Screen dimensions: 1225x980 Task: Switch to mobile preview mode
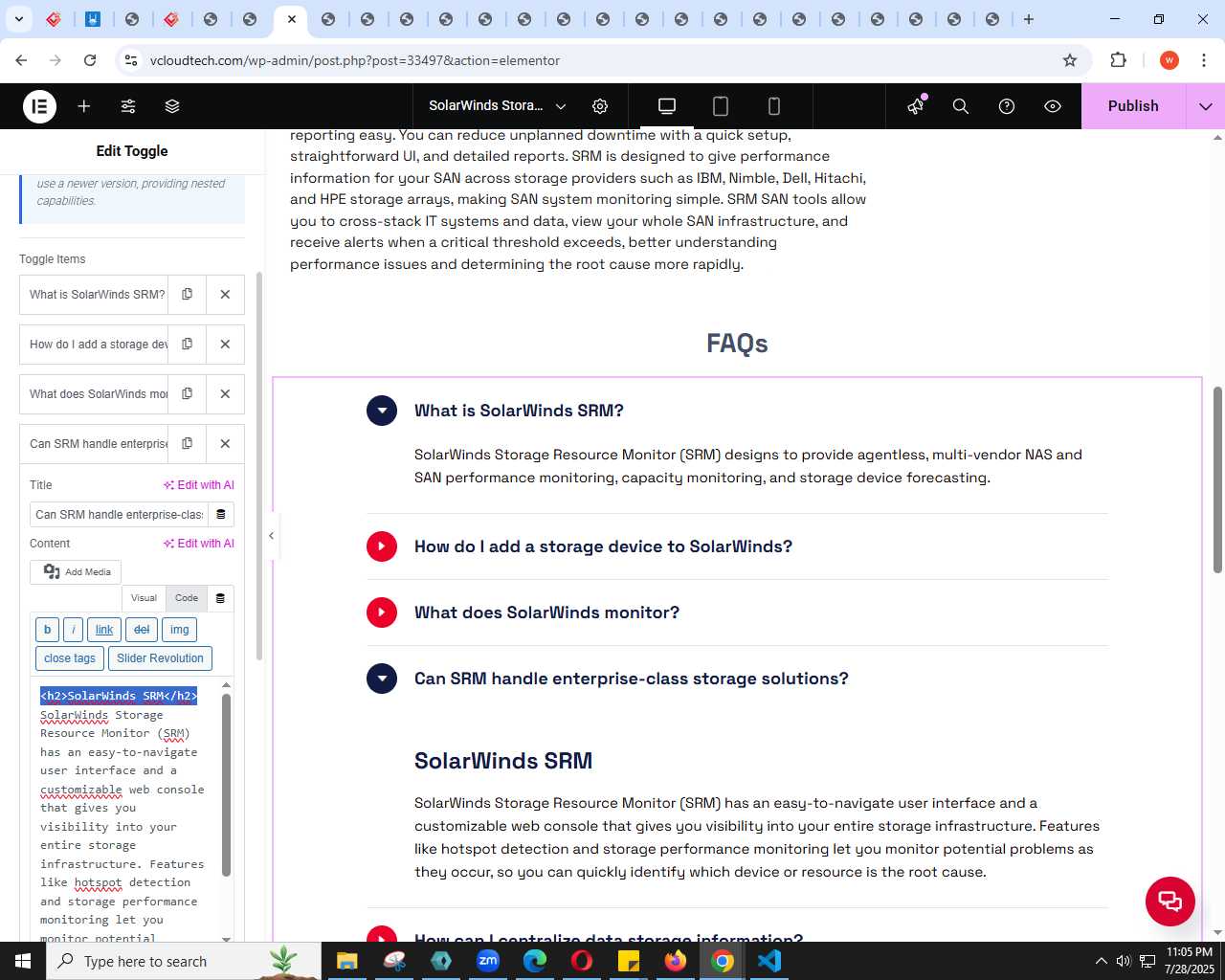774,106
